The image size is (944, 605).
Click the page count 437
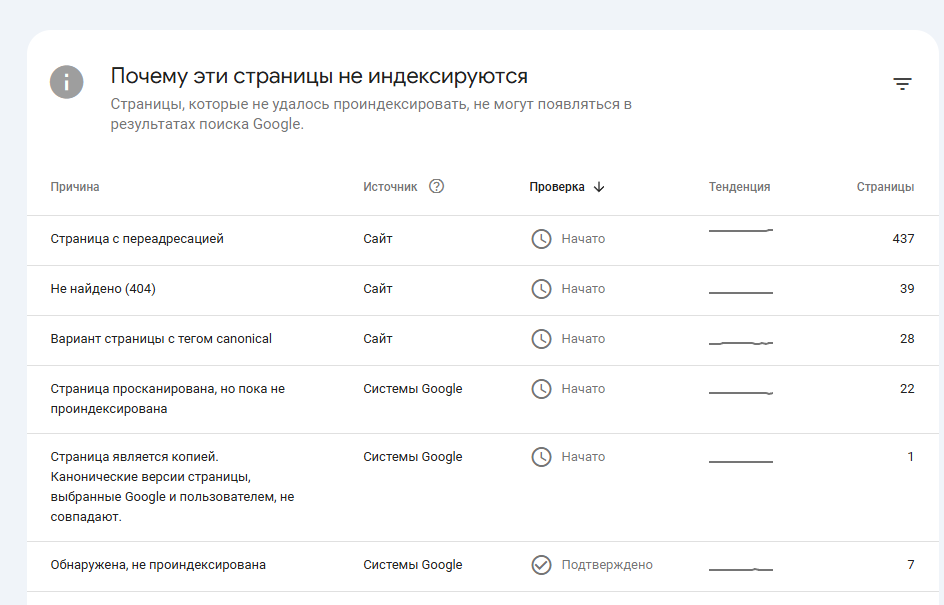(x=903, y=239)
